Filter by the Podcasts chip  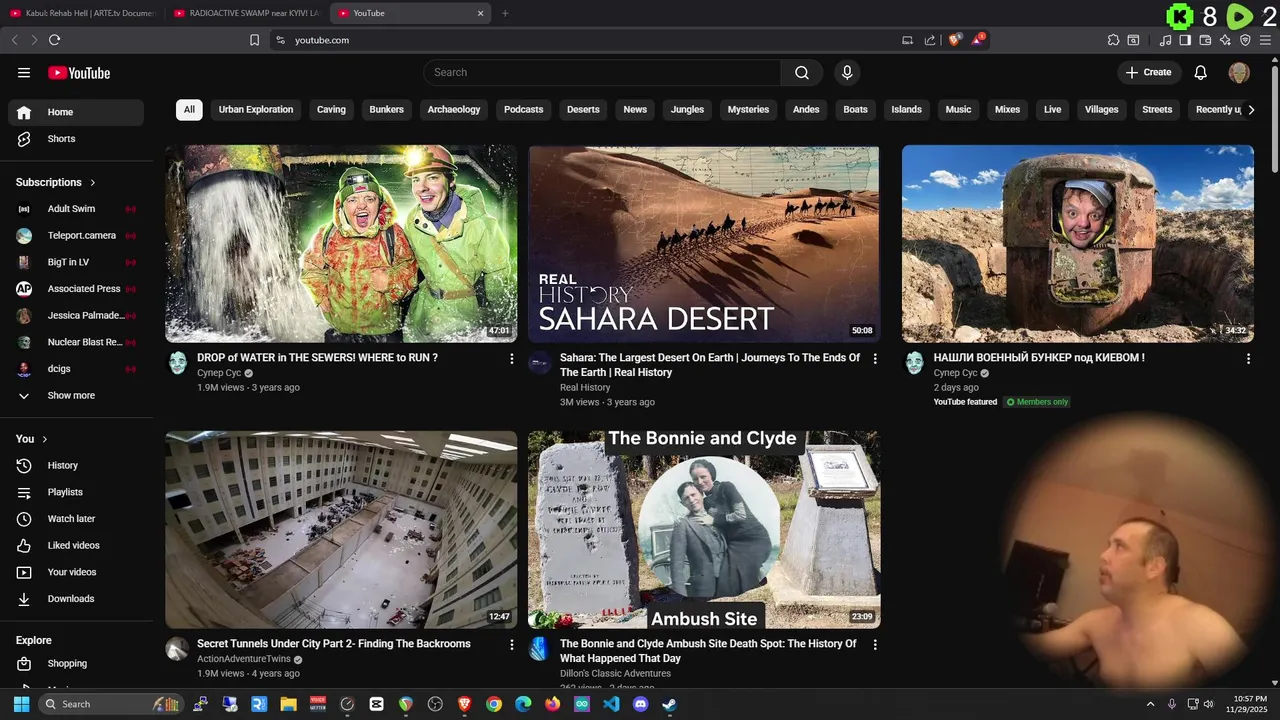[524, 109]
